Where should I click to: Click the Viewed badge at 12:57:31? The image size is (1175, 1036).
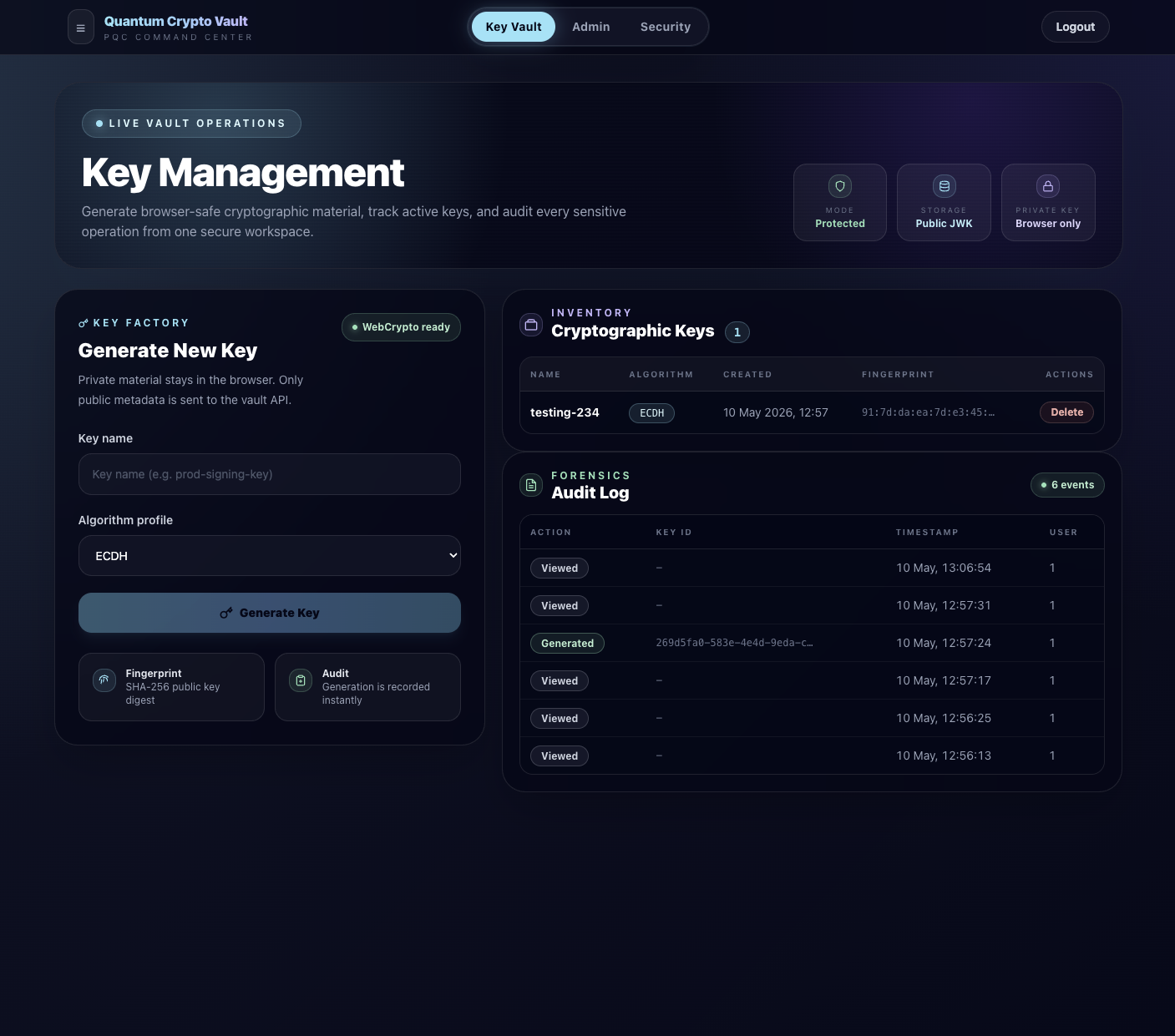[560, 606]
